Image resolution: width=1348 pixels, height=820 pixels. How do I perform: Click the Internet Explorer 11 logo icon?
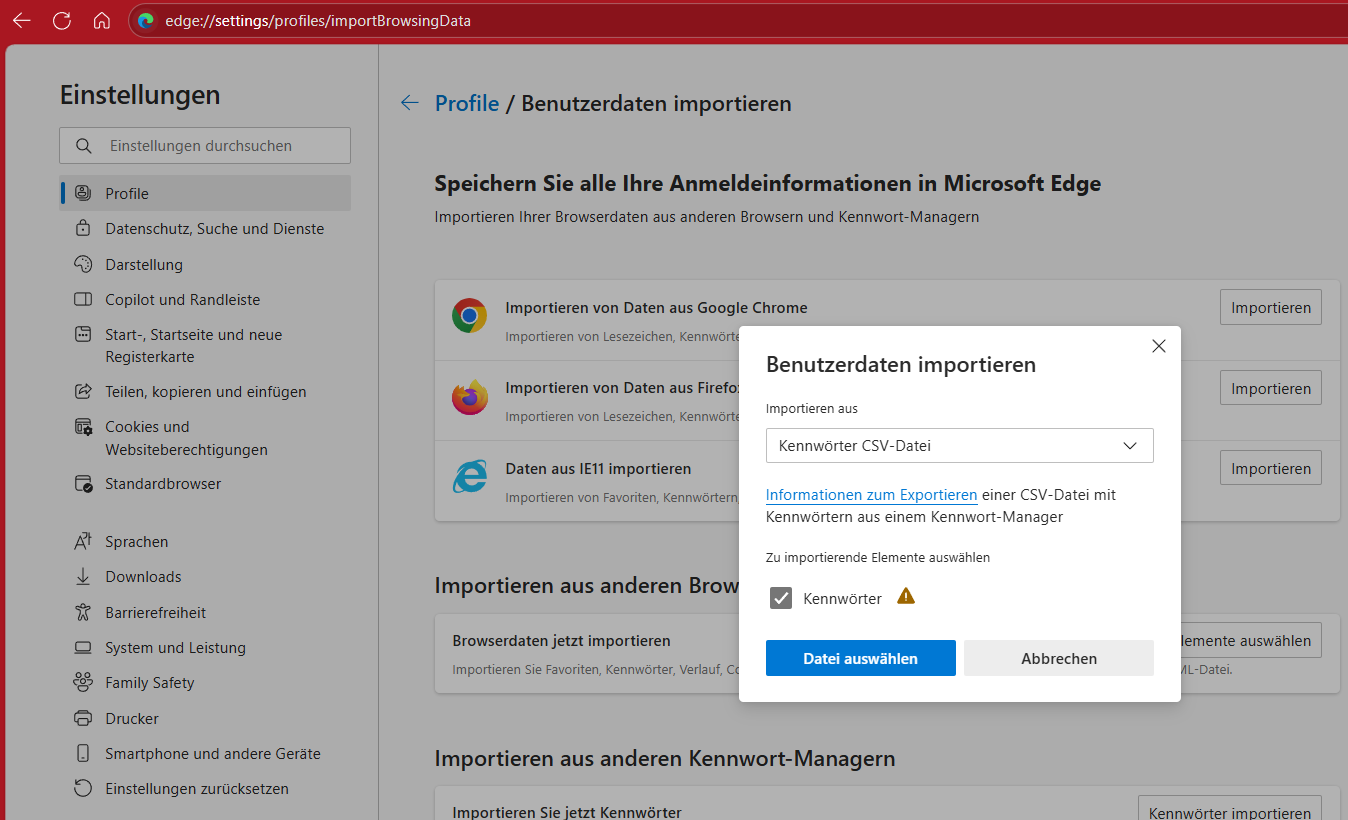click(x=469, y=477)
